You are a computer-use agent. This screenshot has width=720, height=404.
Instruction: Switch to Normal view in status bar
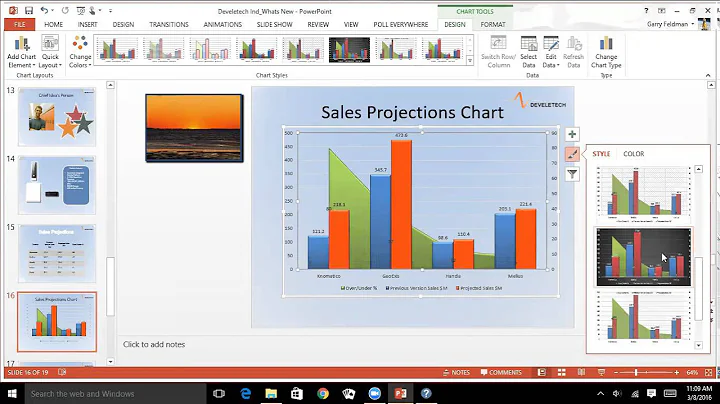click(542, 372)
